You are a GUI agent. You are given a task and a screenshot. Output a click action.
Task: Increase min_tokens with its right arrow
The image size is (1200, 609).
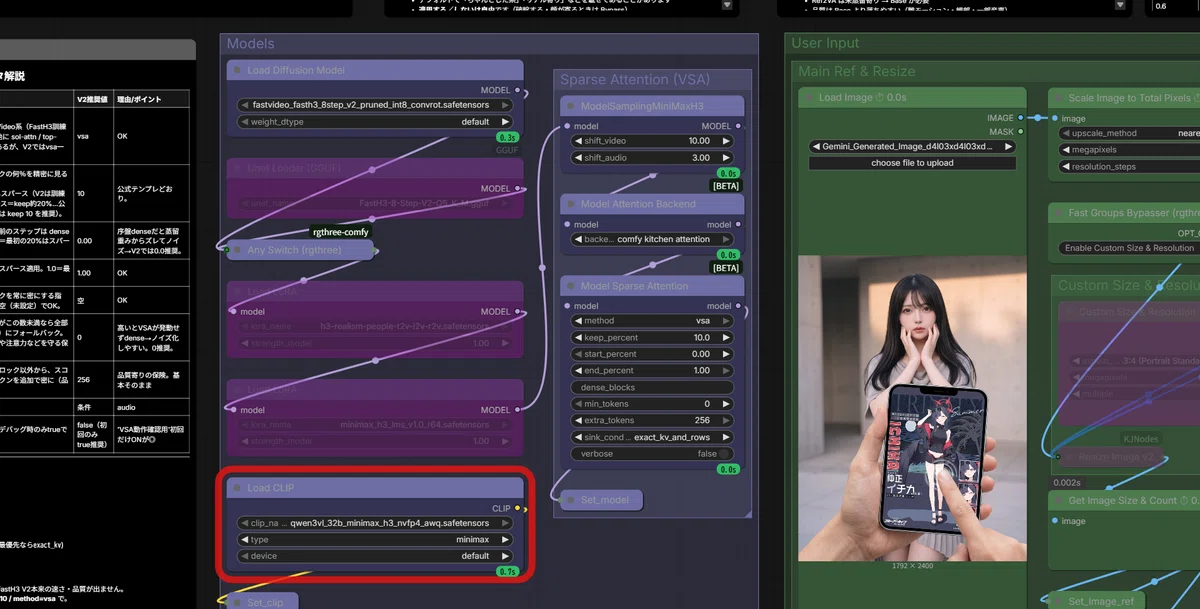click(726, 404)
